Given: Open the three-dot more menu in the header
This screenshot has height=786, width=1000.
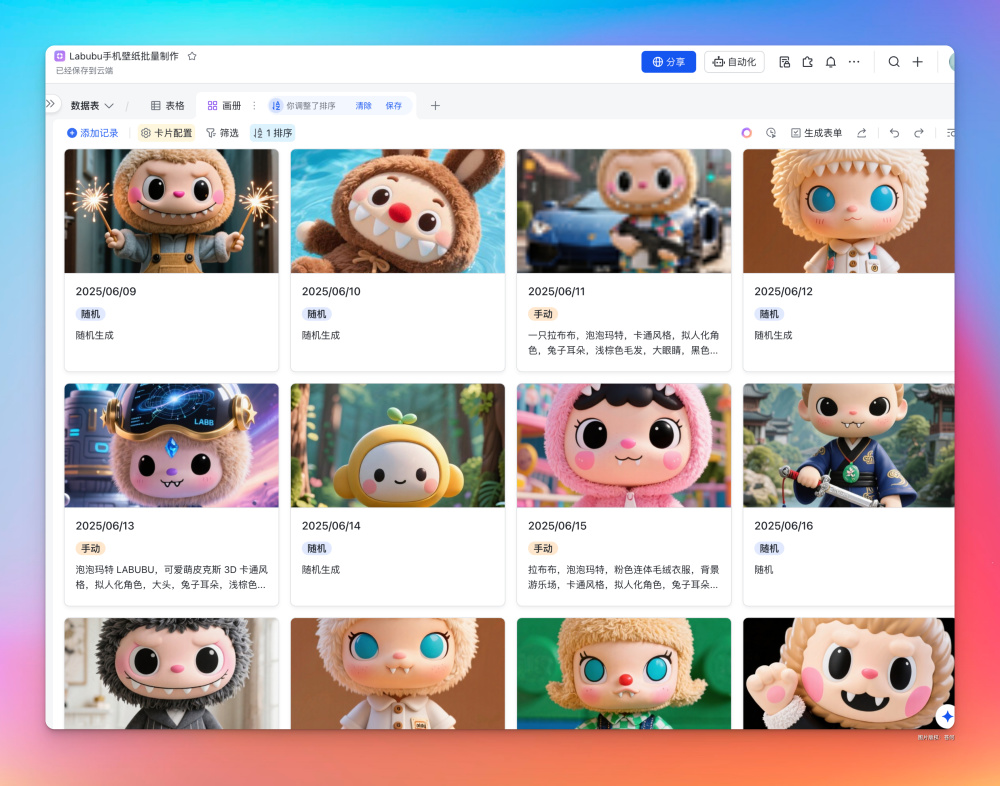Looking at the screenshot, I should tap(854, 62).
